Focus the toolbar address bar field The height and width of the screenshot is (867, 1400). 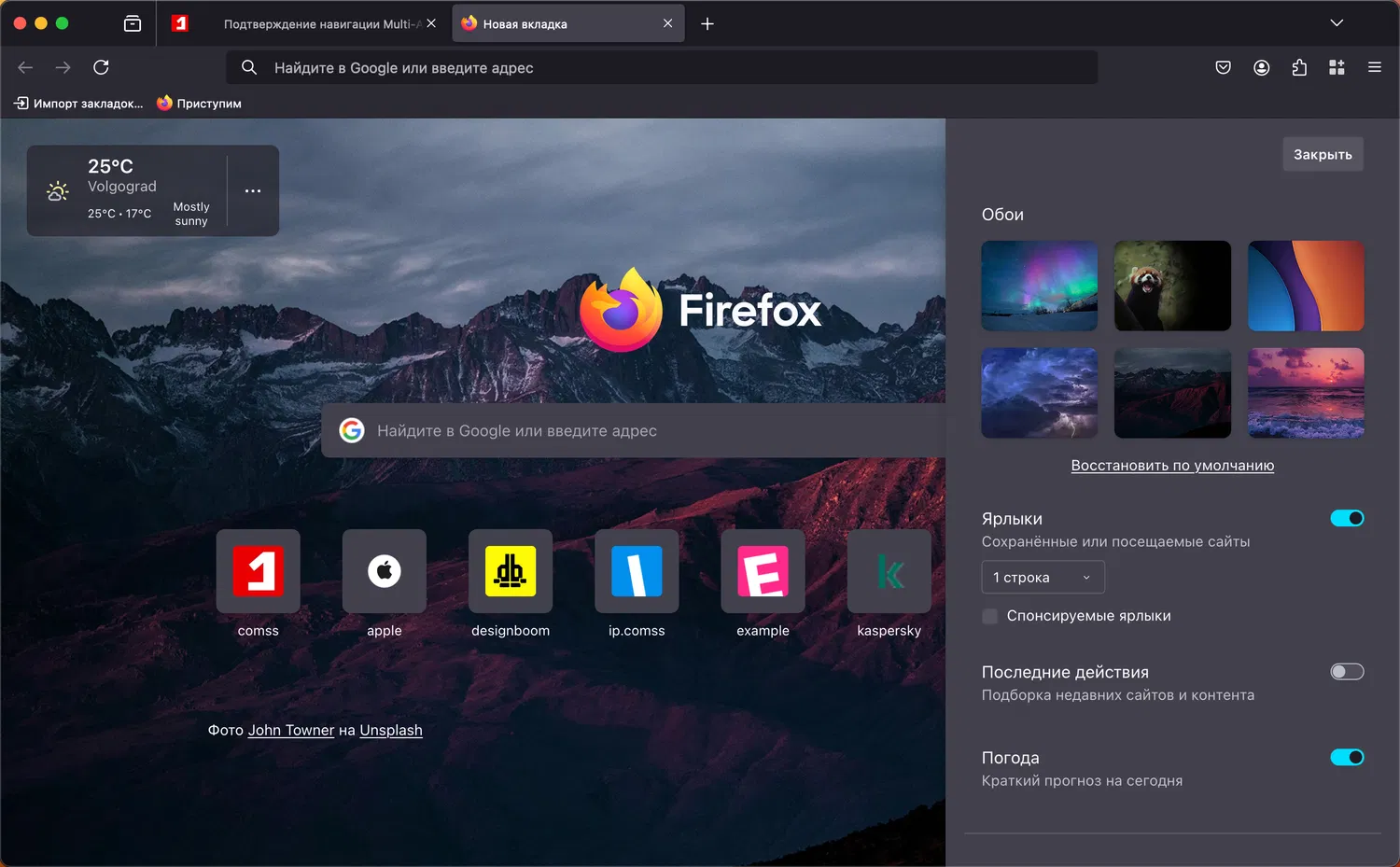pyautogui.click(x=662, y=67)
